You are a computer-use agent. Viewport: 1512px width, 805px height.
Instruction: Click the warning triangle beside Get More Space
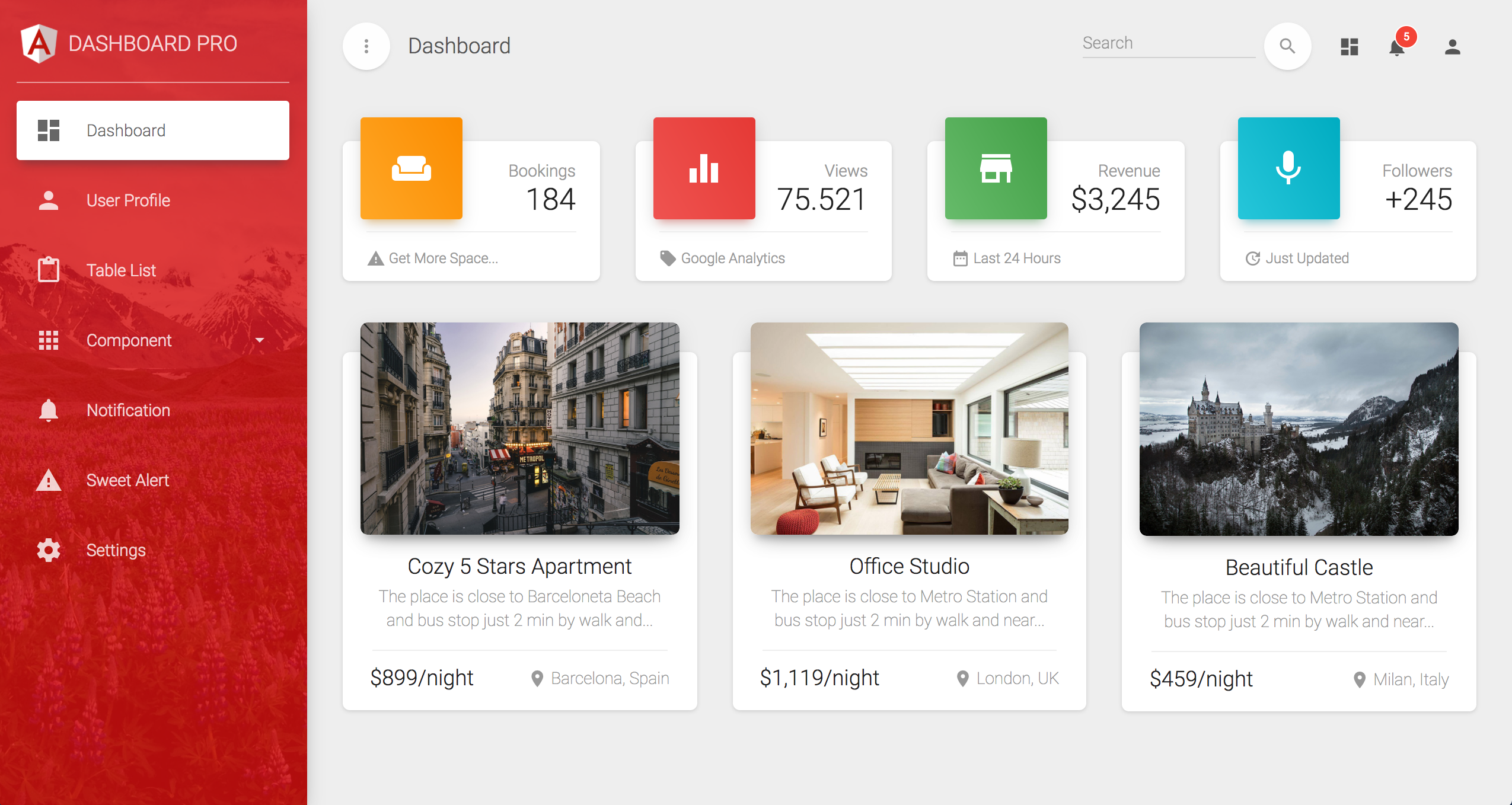[375, 258]
